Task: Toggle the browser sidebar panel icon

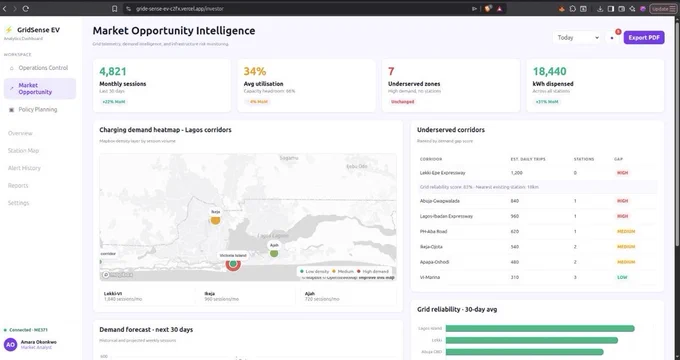Action: tap(611, 9)
